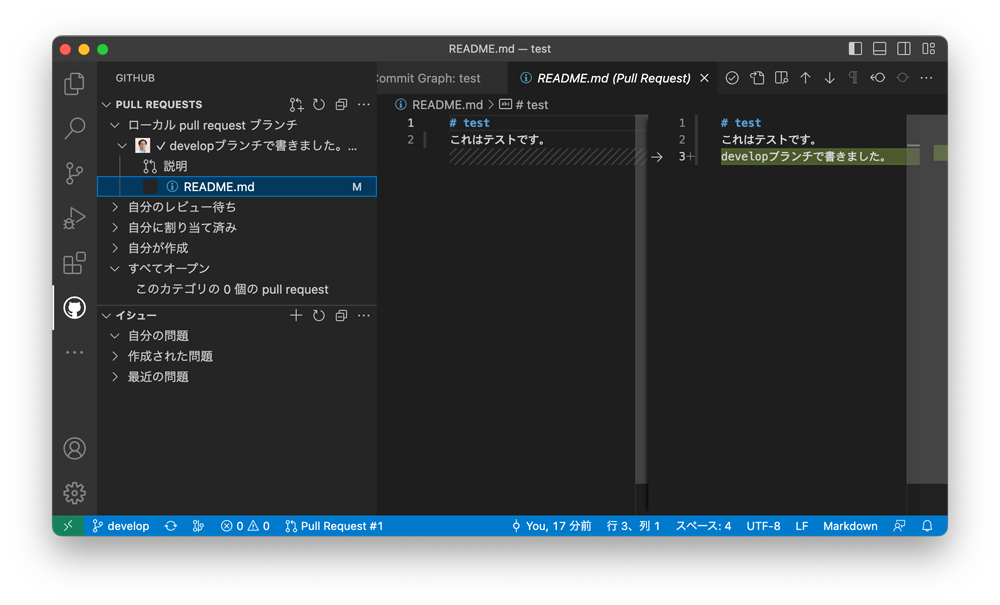The height and width of the screenshot is (605, 1000).
Task: Open the Explorer view in activity bar
Action: click(75, 84)
